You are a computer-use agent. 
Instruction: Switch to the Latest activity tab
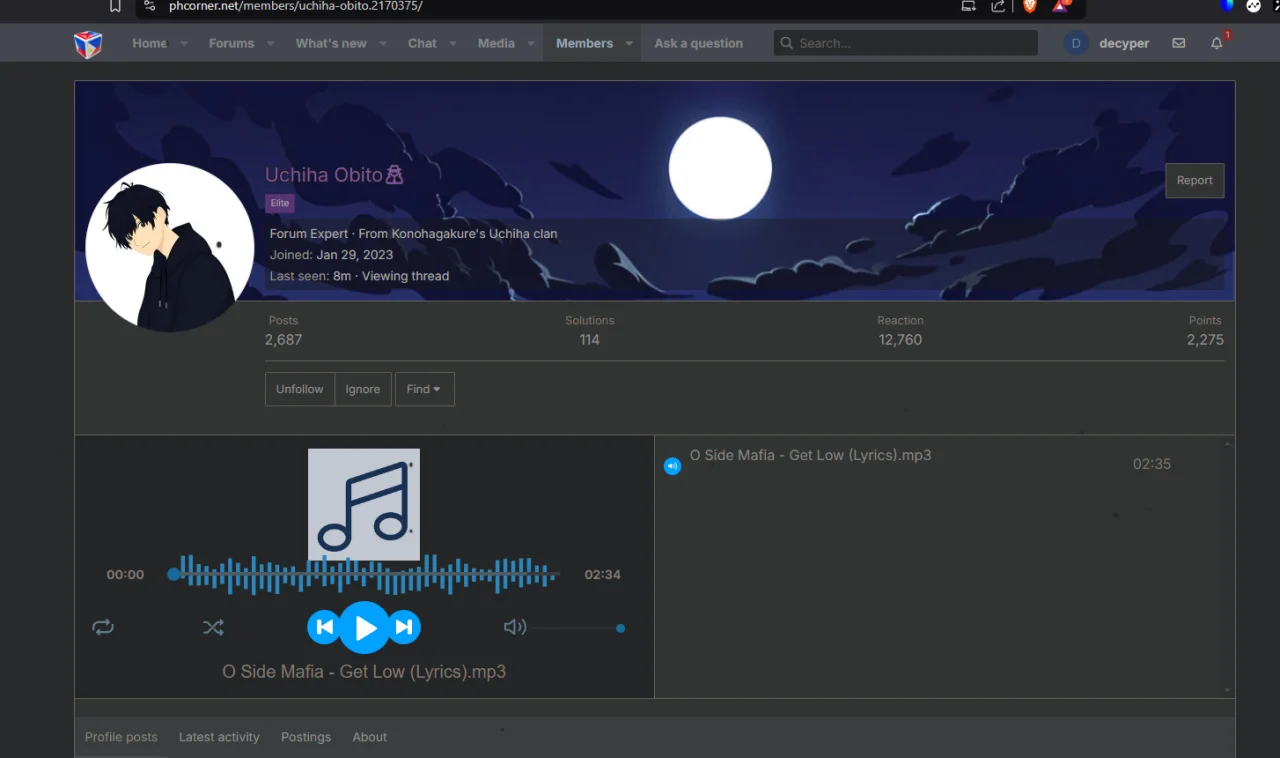[x=219, y=737]
